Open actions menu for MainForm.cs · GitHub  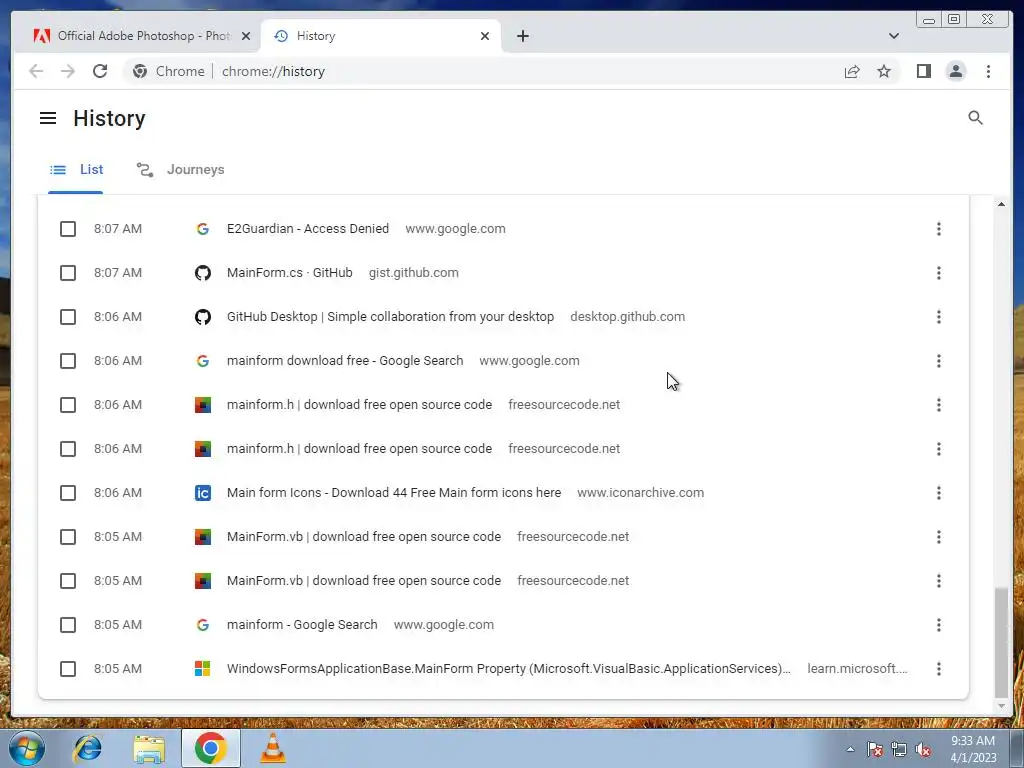click(938, 273)
